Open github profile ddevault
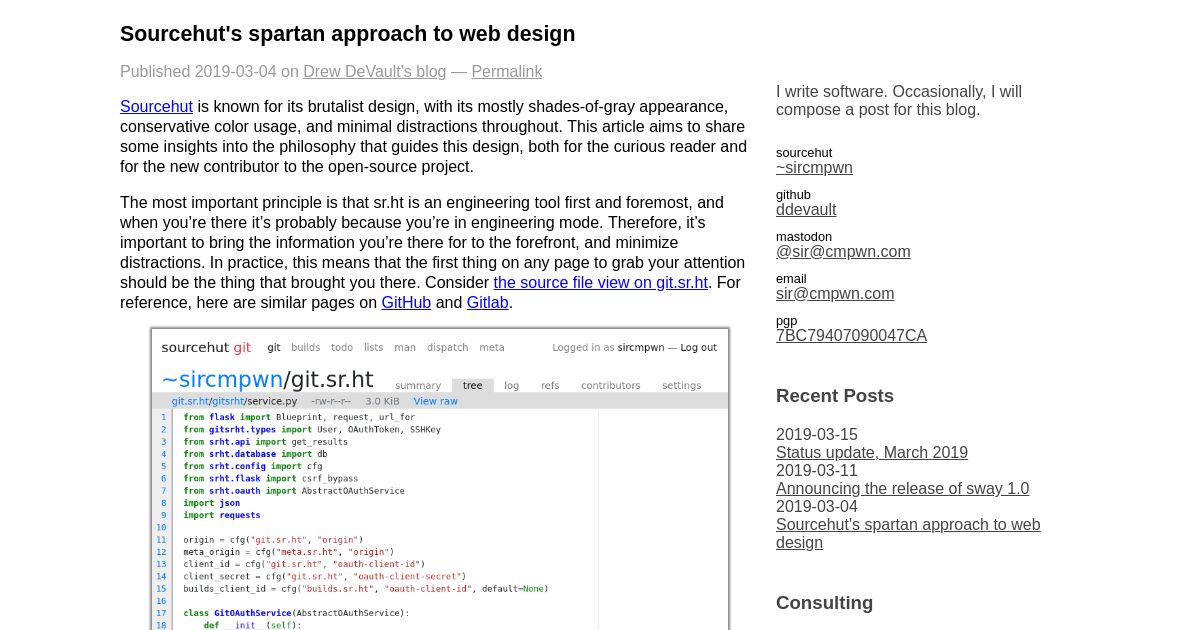1200x630 pixels. [x=806, y=210]
